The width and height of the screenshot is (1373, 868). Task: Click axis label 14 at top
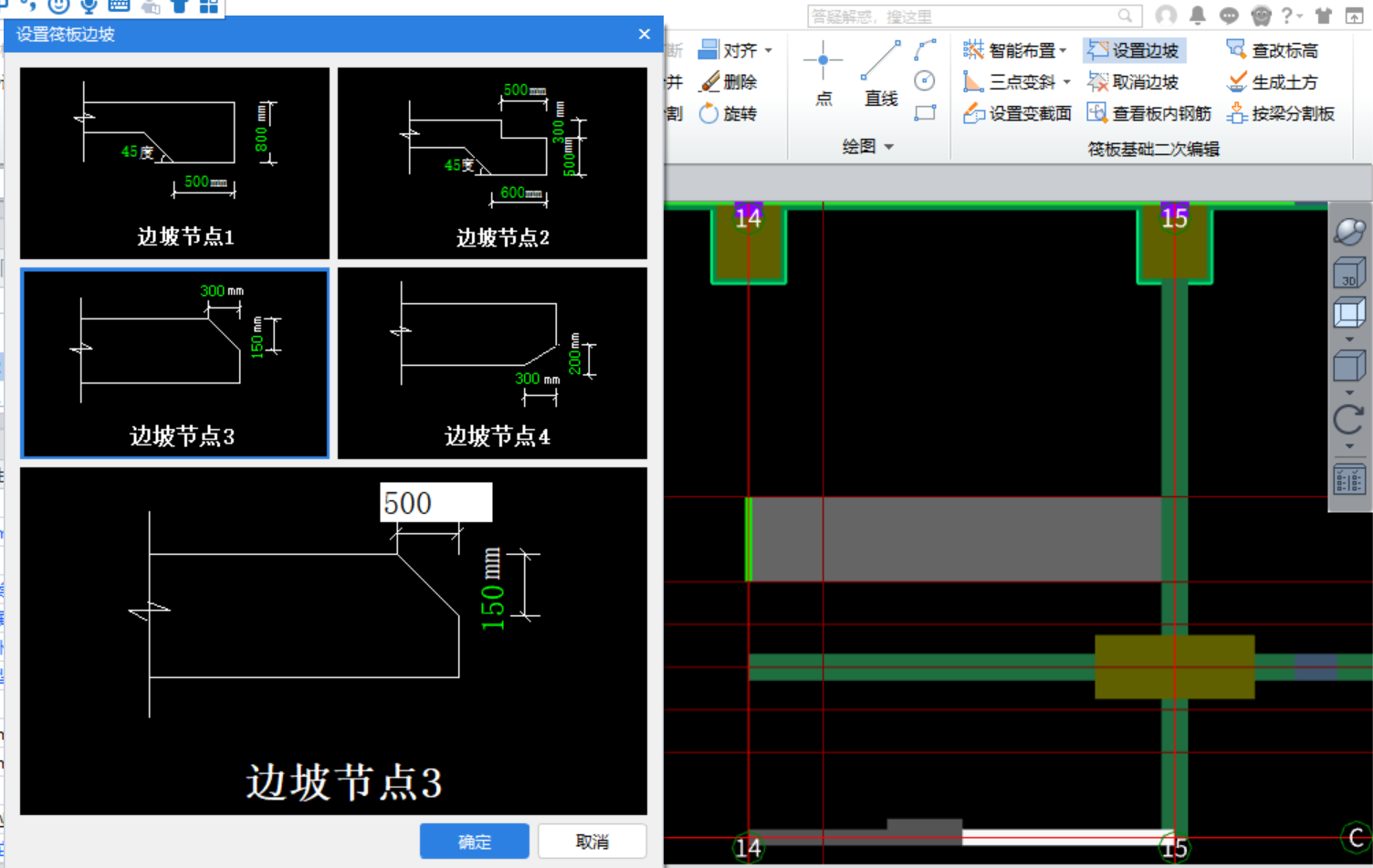click(x=749, y=217)
